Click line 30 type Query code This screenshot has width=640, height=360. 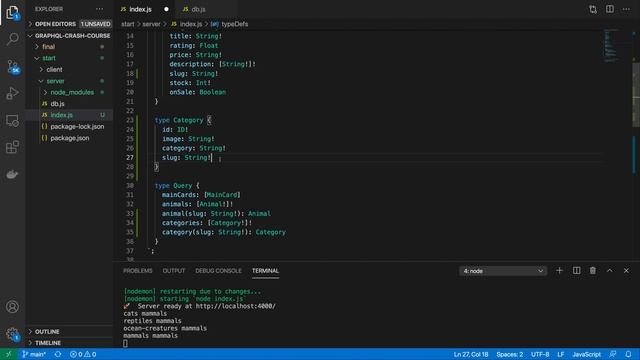177,186
